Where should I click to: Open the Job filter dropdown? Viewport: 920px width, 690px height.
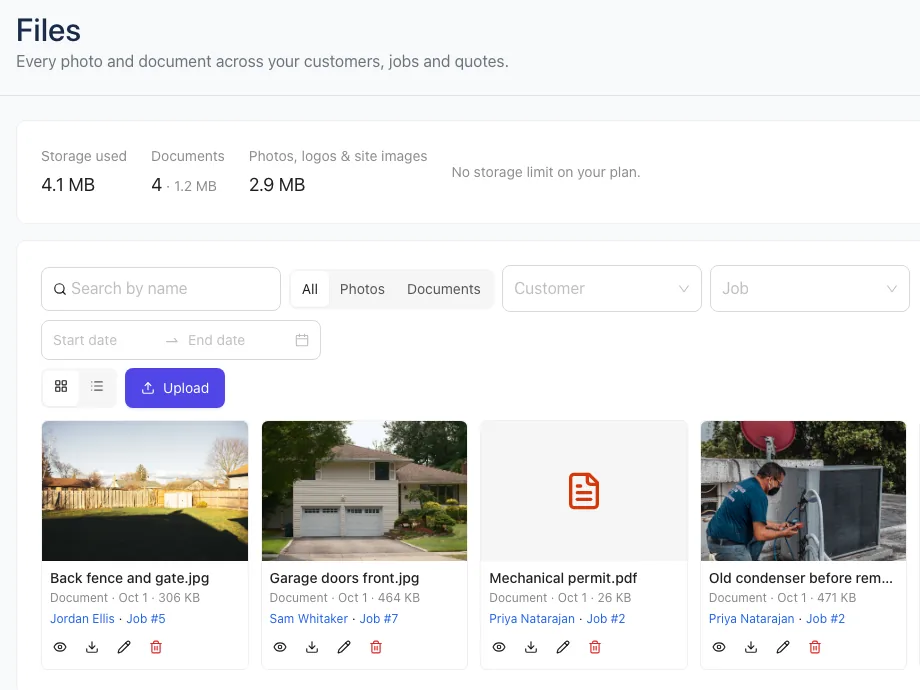click(x=810, y=289)
